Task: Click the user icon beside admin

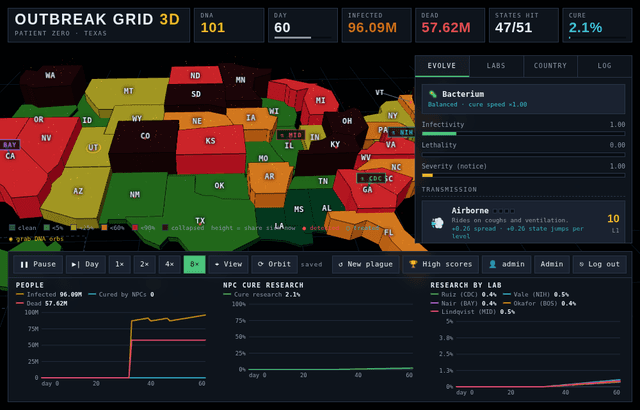Action: click(493, 264)
